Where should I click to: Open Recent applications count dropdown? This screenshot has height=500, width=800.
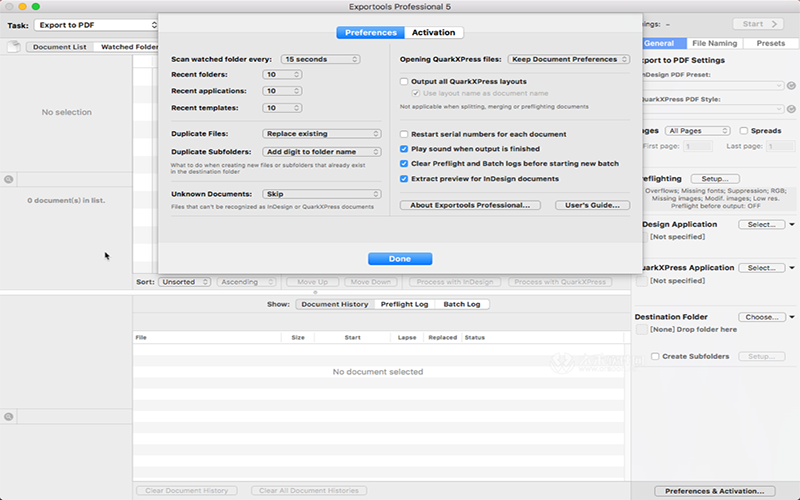(x=282, y=91)
